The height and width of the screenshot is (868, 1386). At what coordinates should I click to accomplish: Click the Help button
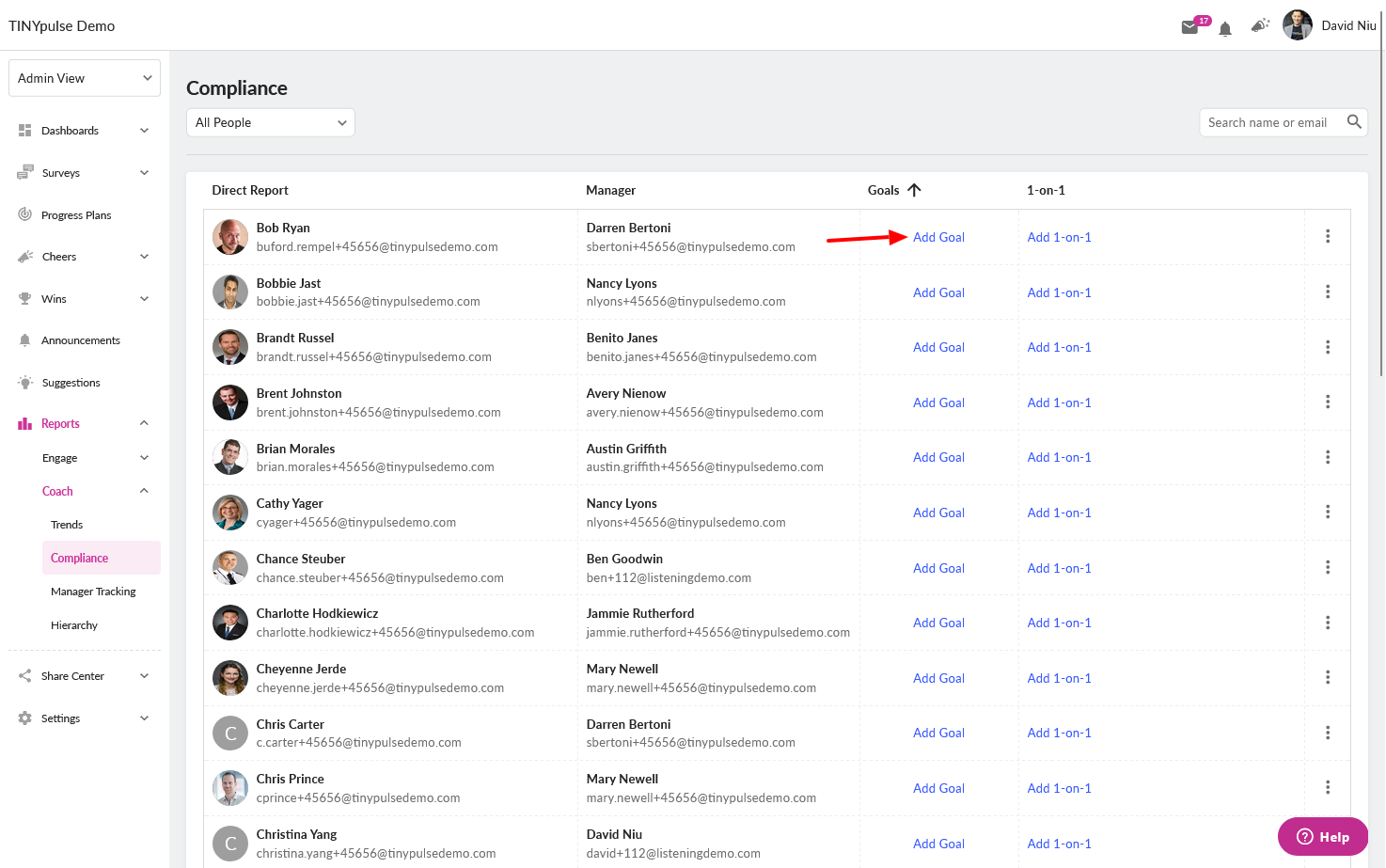(x=1322, y=837)
